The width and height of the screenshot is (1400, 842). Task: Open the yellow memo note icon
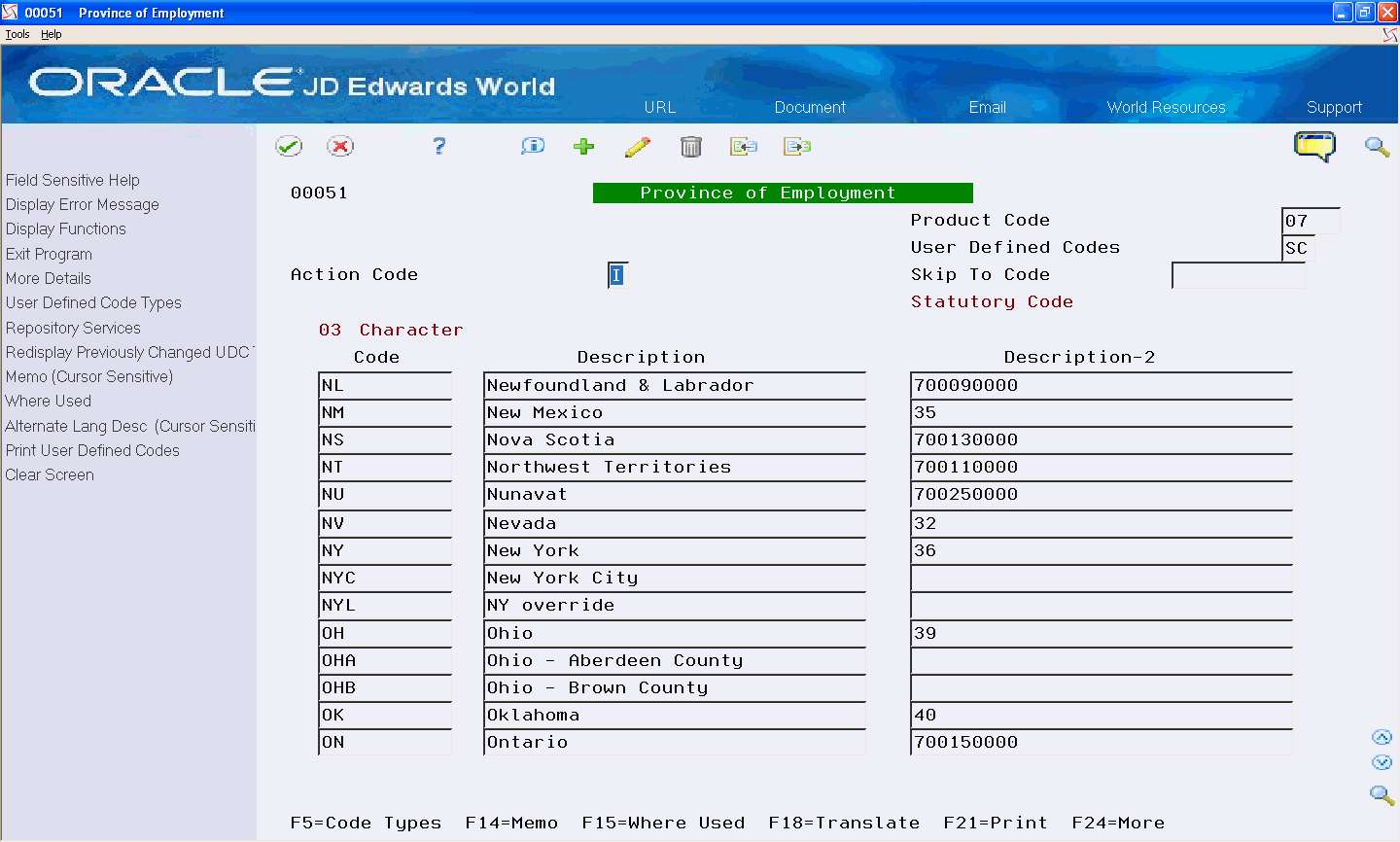pos(1314,144)
